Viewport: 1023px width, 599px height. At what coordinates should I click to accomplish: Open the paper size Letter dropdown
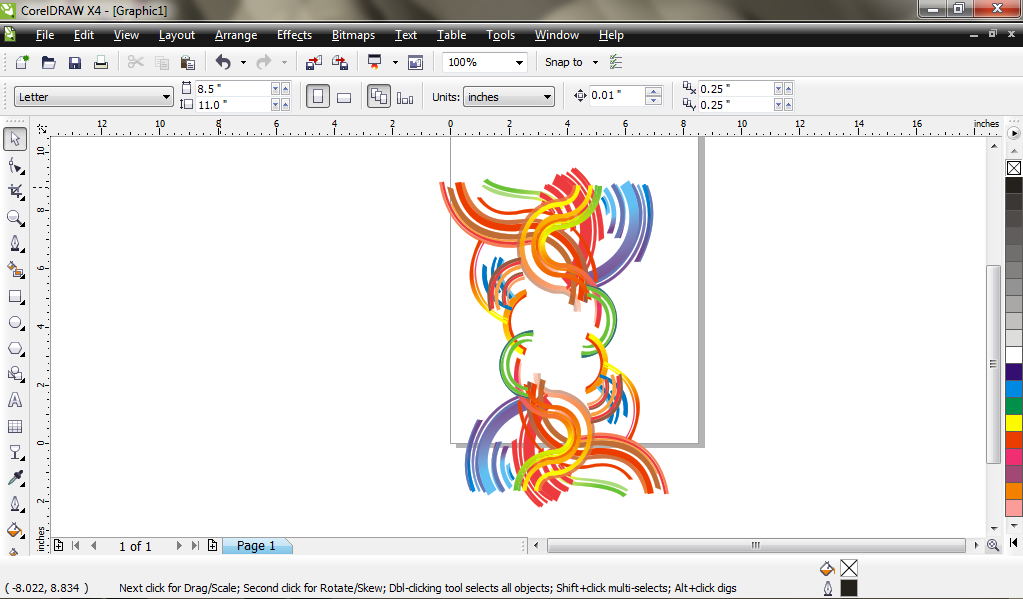pos(166,97)
